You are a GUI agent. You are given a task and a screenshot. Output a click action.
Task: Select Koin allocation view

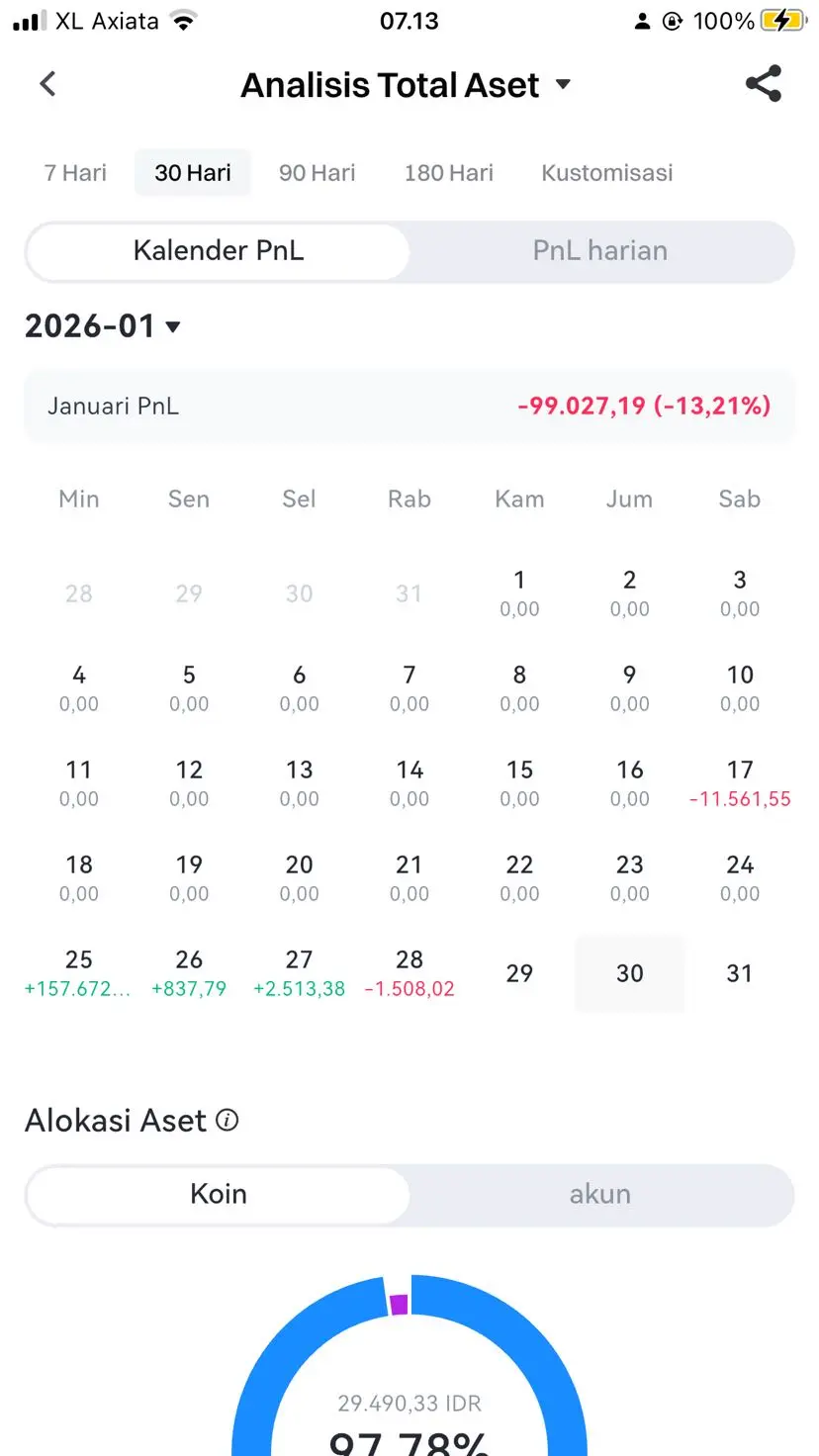[219, 1195]
